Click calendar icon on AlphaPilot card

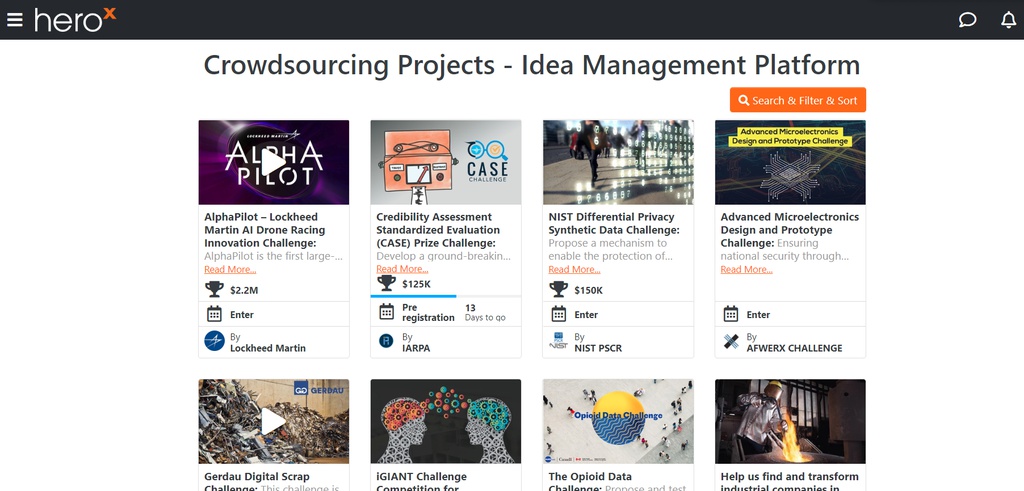click(214, 314)
